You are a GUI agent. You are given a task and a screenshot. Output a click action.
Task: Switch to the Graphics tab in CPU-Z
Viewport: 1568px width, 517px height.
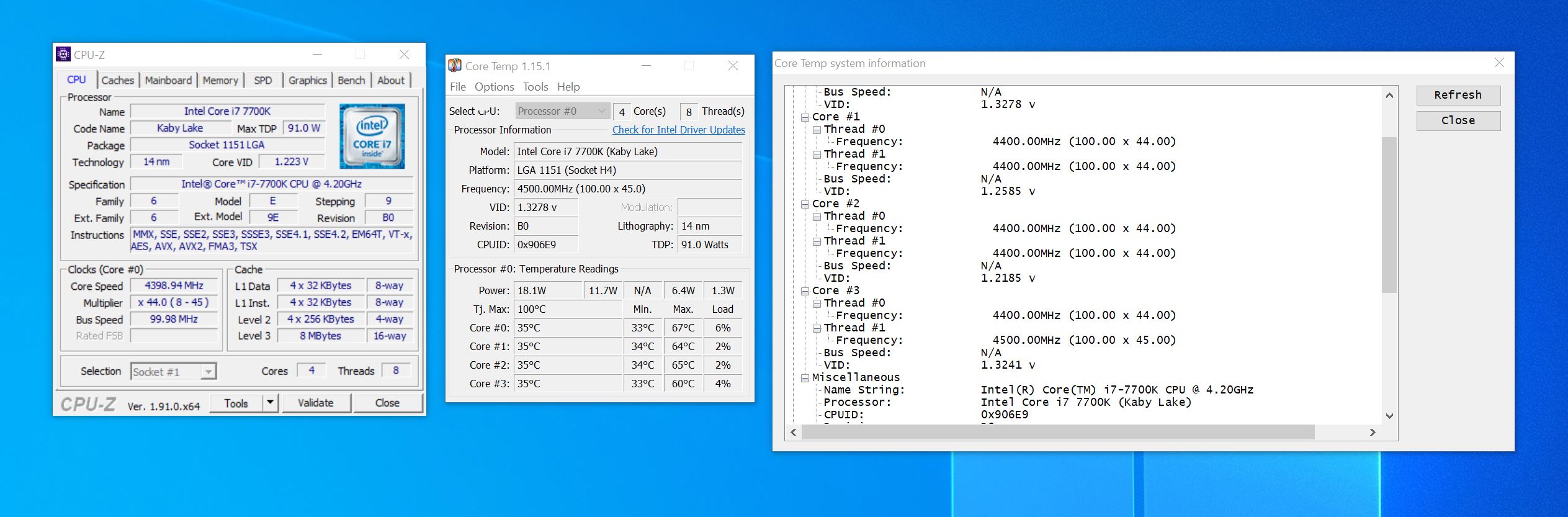point(307,80)
